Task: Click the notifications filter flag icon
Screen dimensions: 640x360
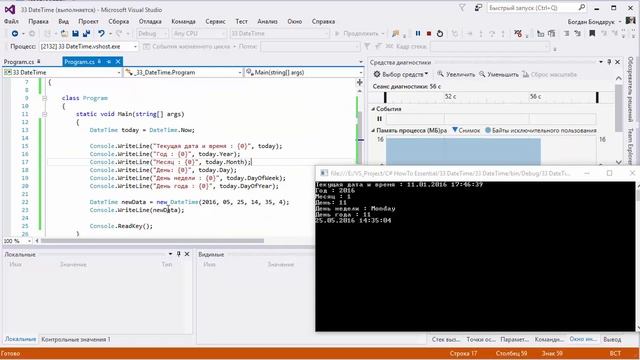Action: click(462, 8)
